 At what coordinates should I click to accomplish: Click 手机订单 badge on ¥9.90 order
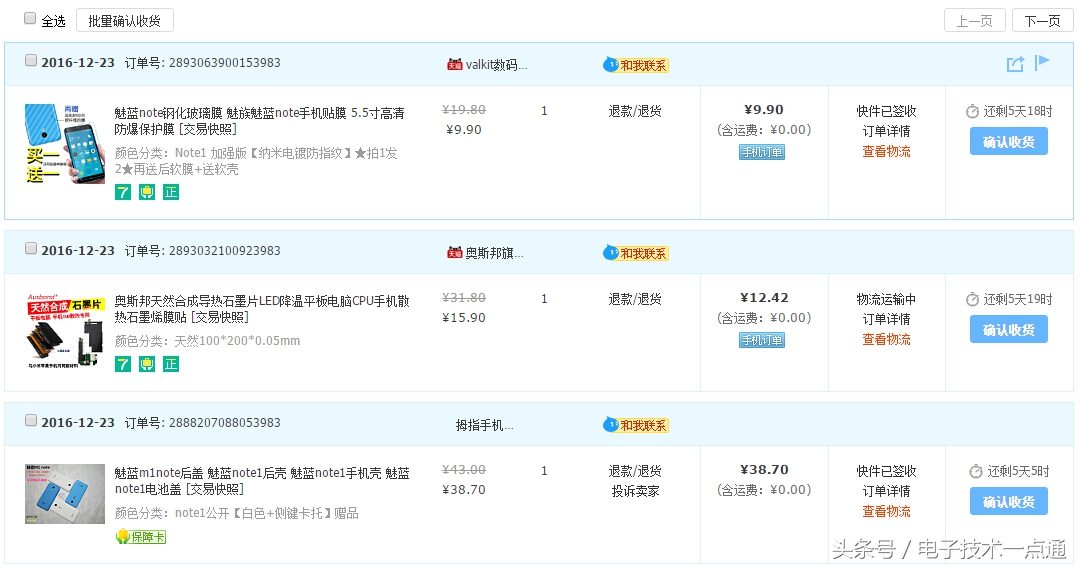(762, 152)
